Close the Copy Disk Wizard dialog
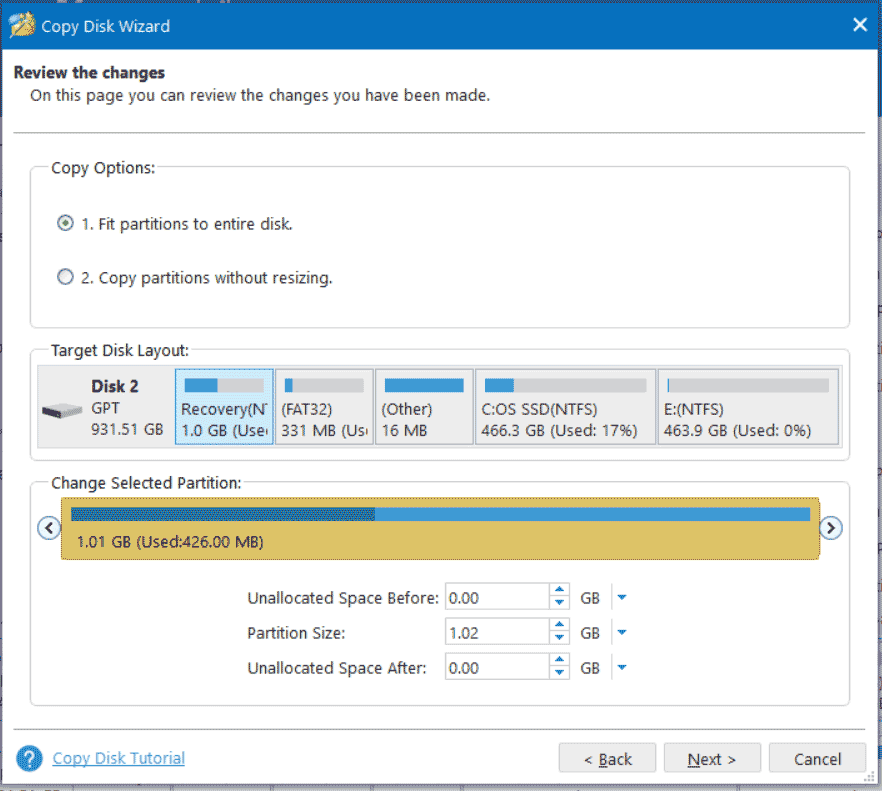 860,25
